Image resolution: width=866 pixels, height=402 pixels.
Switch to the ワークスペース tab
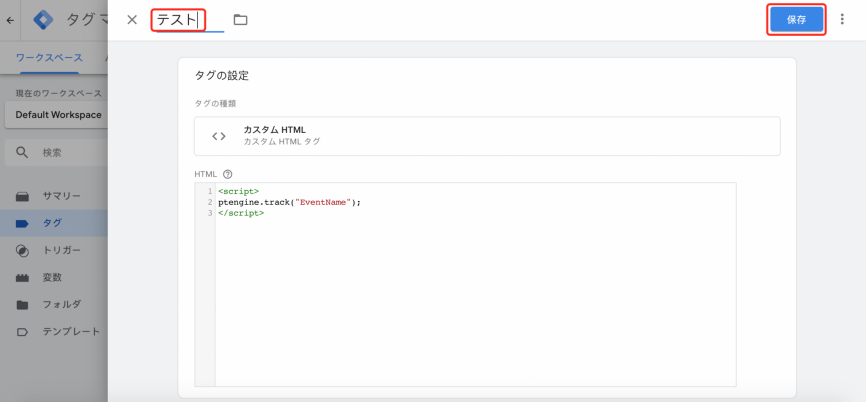(49, 57)
